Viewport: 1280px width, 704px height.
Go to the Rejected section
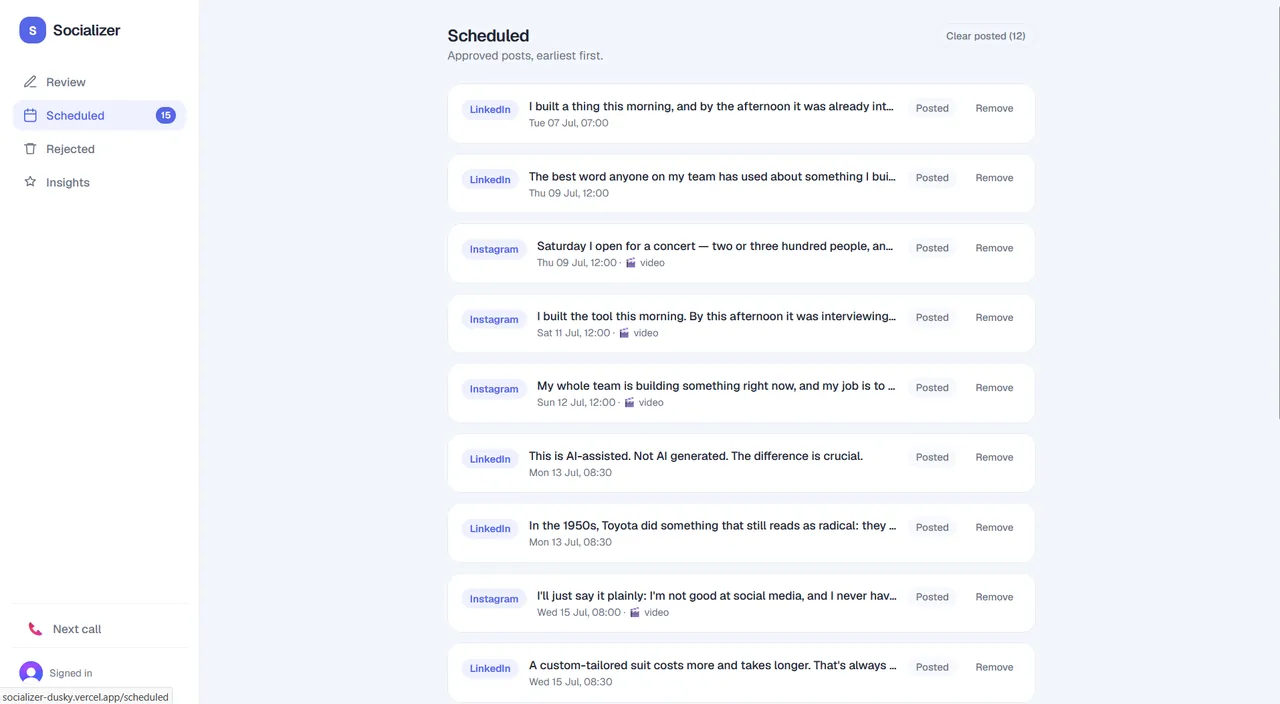(x=99, y=149)
